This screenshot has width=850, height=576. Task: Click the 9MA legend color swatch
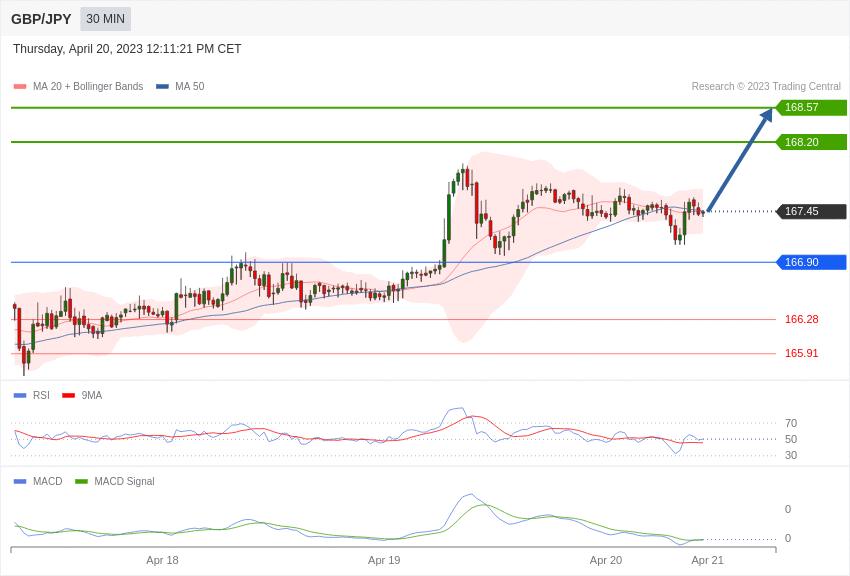(69, 396)
